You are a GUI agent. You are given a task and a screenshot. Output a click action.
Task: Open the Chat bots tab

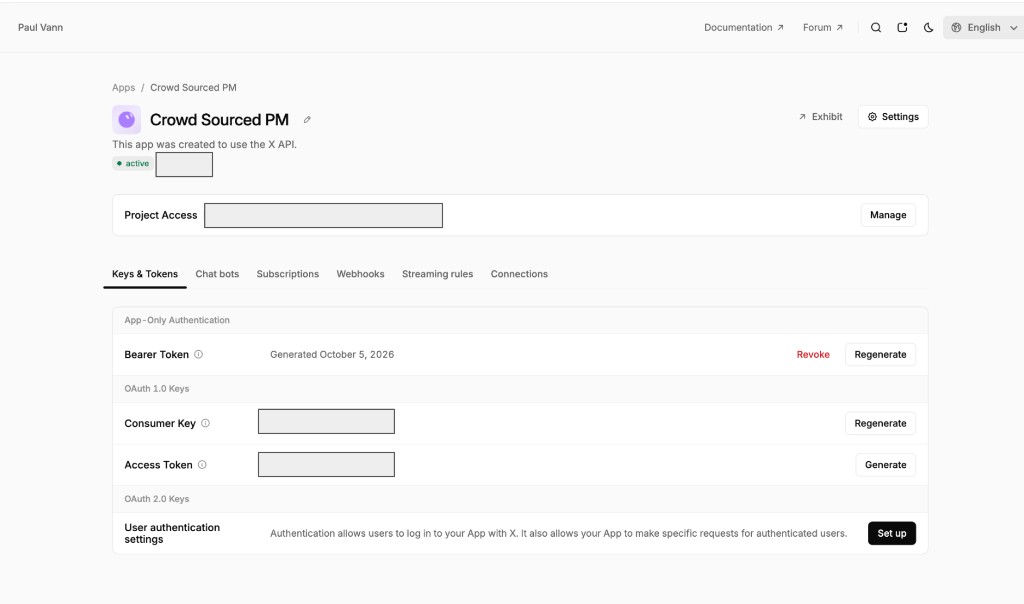point(217,274)
